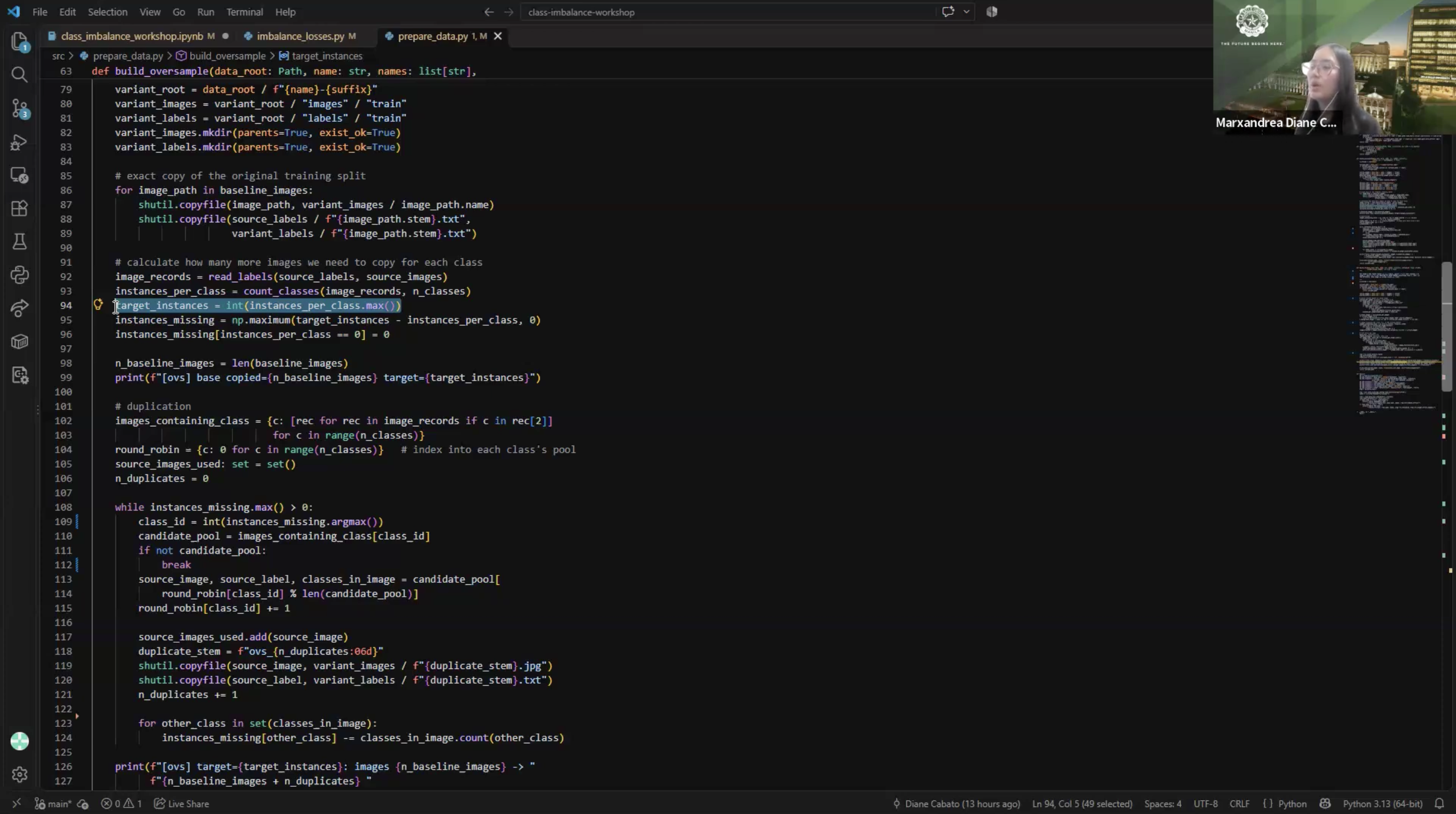Viewport: 1456px width, 814px height.
Task: Go forward with the navigation arrow
Action: tap(509, 12)
